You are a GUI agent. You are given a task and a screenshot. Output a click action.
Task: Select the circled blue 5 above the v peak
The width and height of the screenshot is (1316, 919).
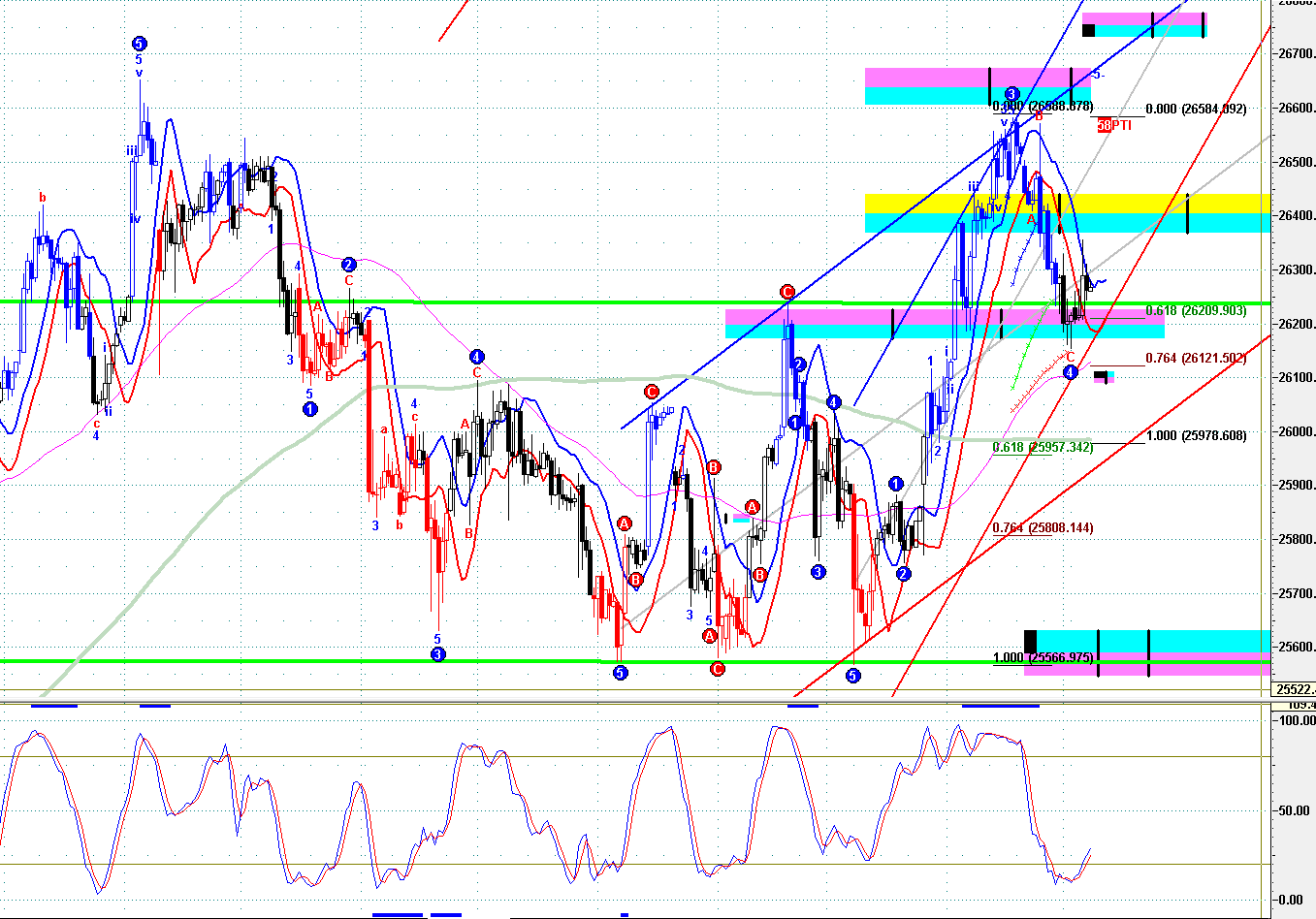[x=139, y=44]
